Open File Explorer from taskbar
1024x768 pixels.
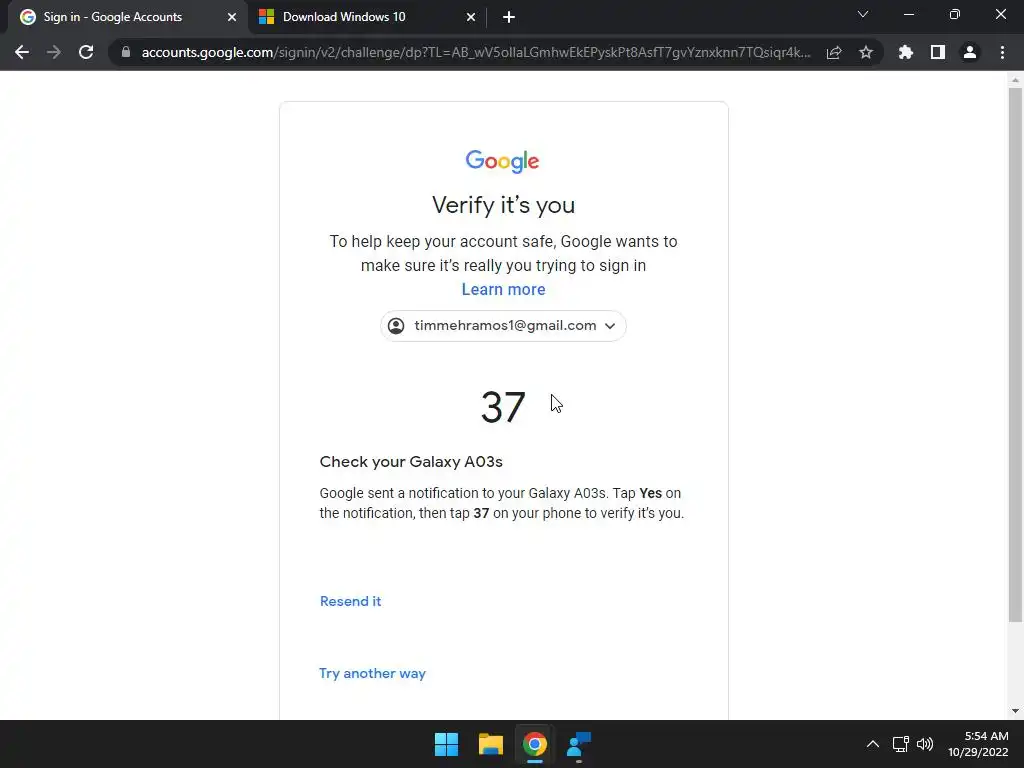click(490, 744)
